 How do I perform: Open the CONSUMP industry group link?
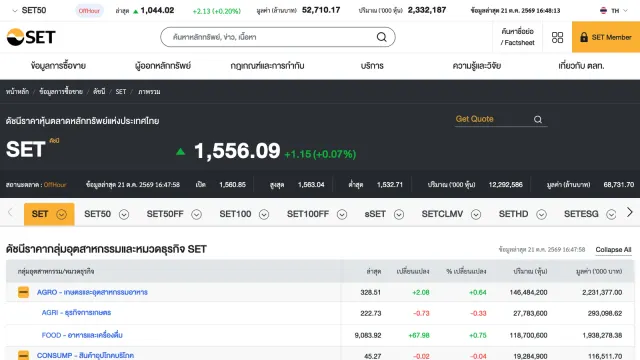pos(85,356)
